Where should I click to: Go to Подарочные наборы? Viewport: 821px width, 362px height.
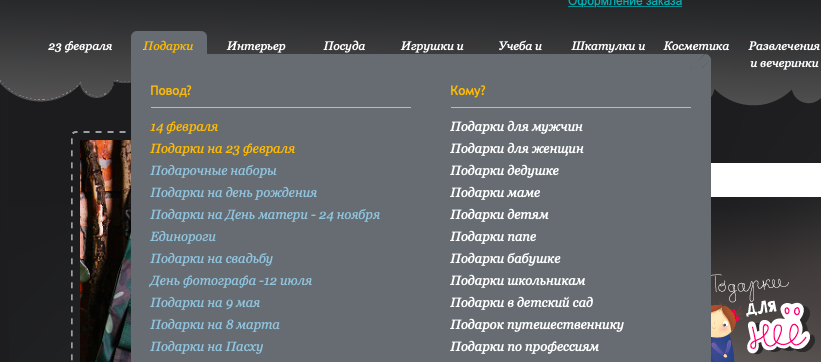coord(213,171)
